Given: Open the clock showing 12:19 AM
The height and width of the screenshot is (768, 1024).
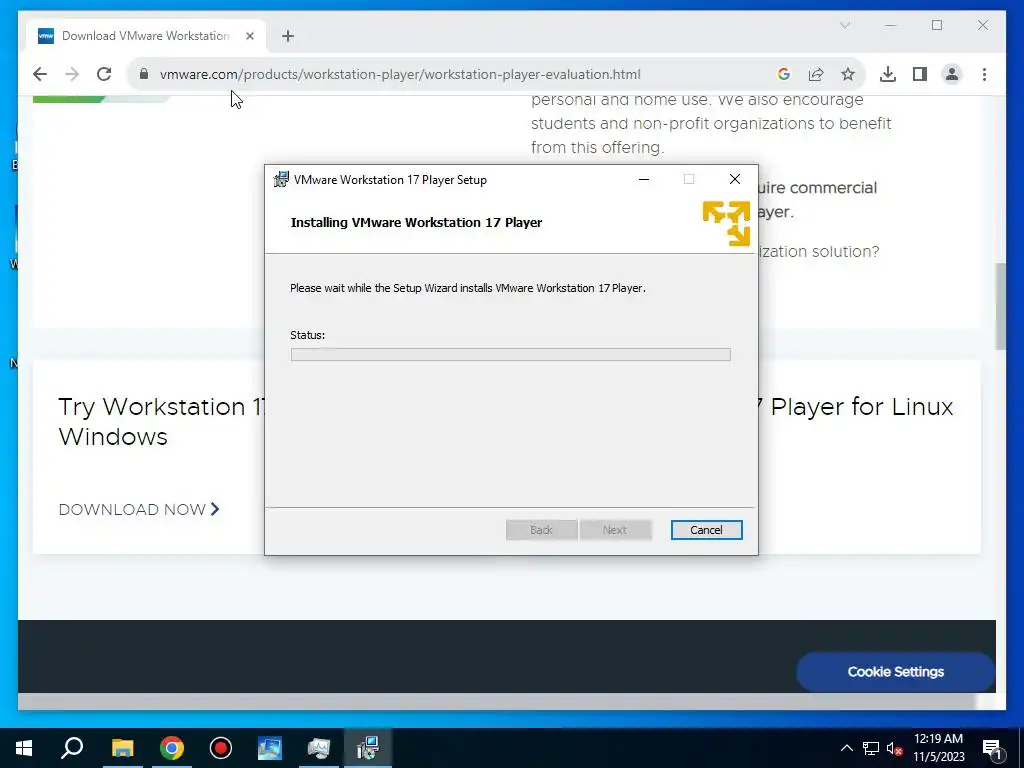Looking at the screenshot, I should pyautogui.click(x=938, y=748).
